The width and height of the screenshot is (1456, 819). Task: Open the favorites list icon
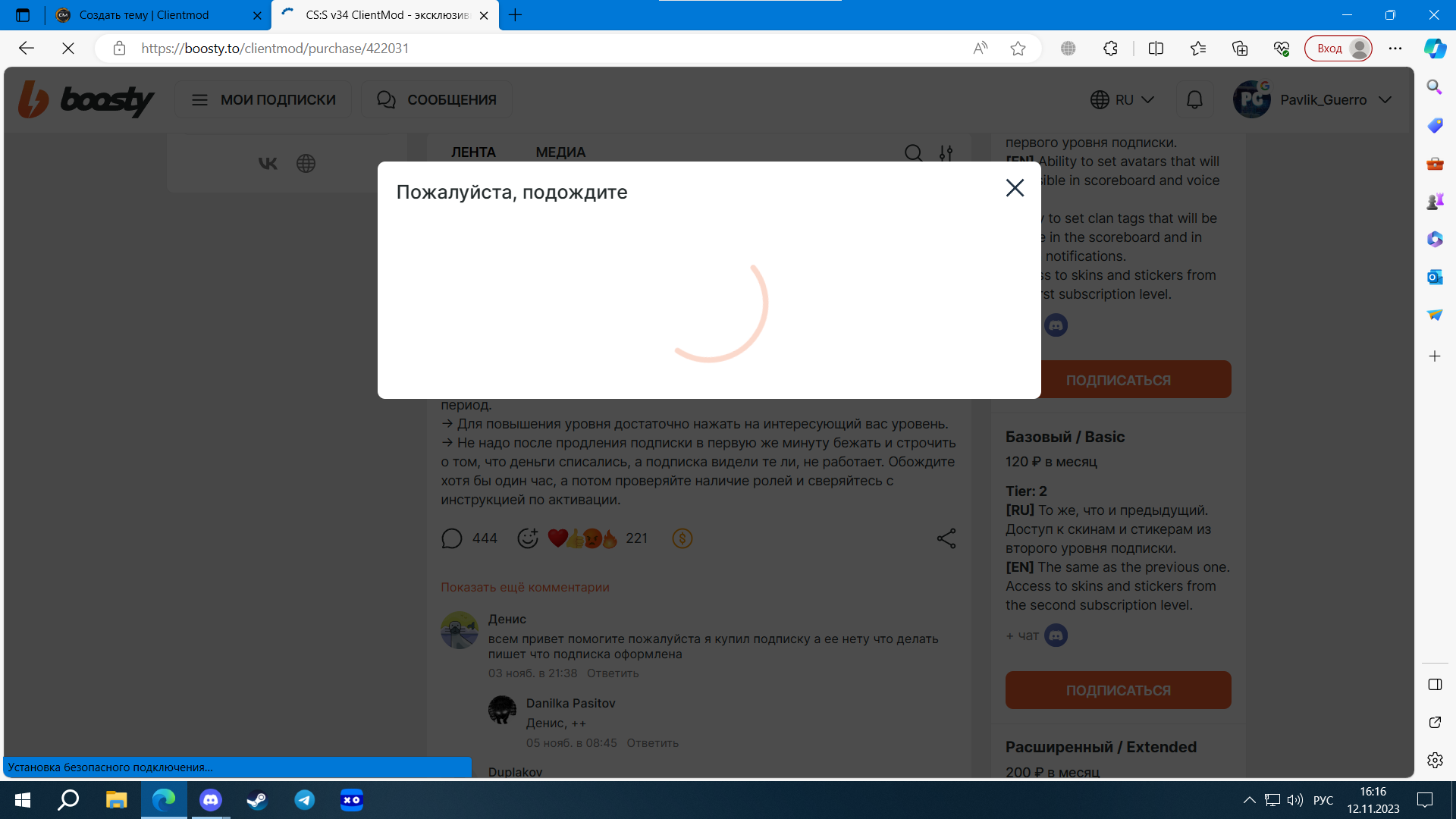(1197, 49)
